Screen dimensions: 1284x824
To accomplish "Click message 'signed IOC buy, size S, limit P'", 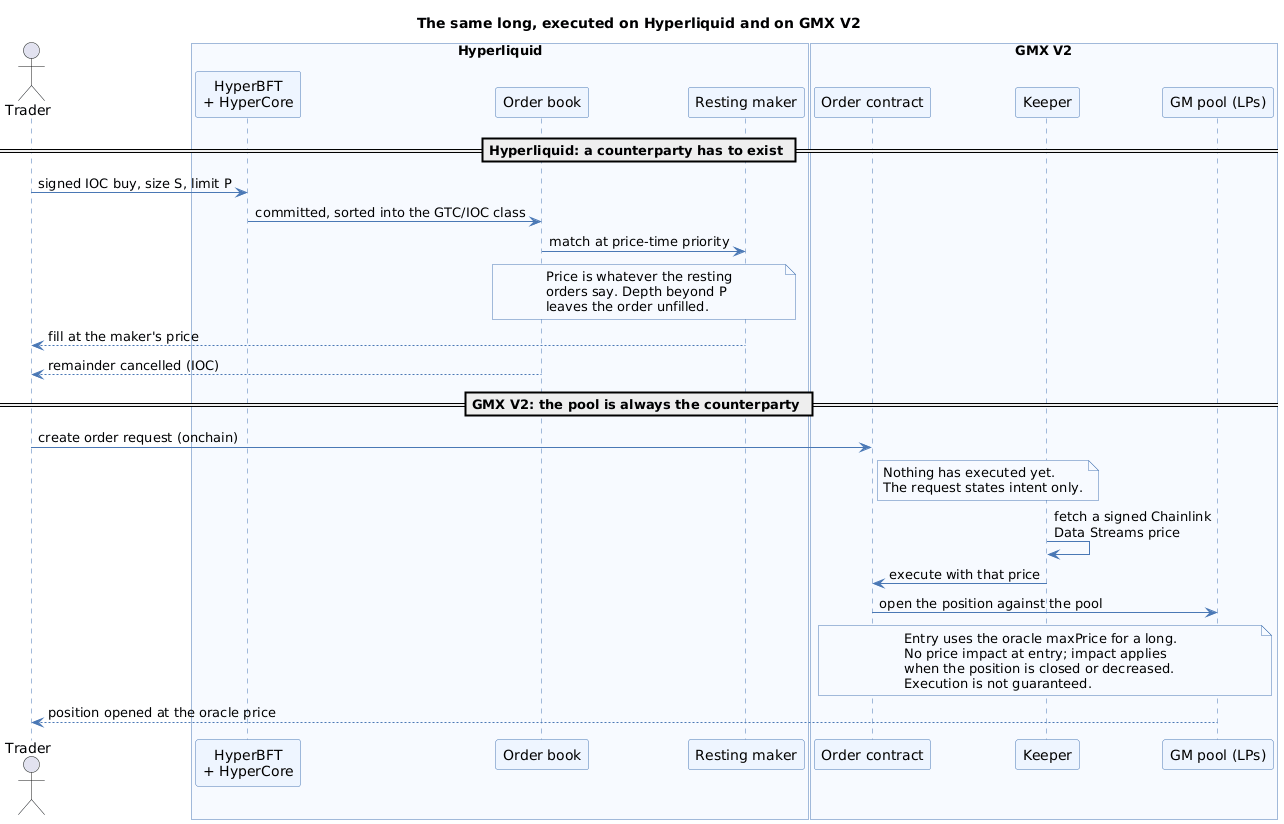I will 135,184.
